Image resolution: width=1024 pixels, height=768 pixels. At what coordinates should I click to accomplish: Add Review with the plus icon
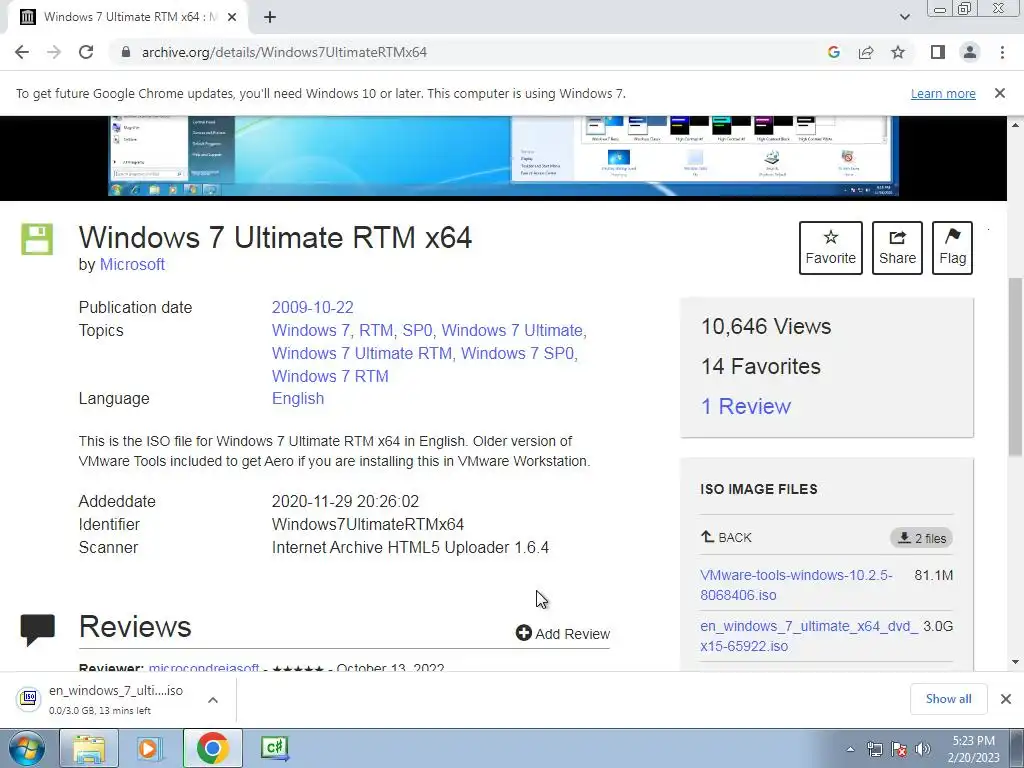click(x=562, y=633)
